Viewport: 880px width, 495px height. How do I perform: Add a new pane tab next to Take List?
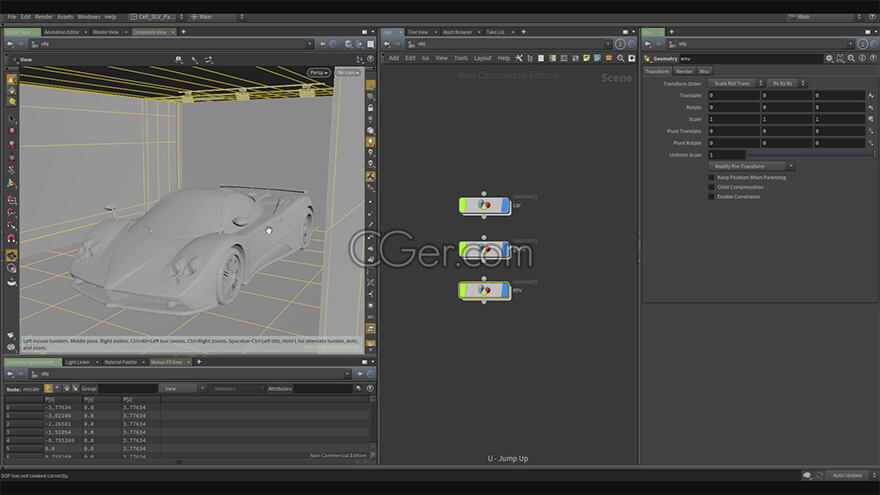point(524,32)
